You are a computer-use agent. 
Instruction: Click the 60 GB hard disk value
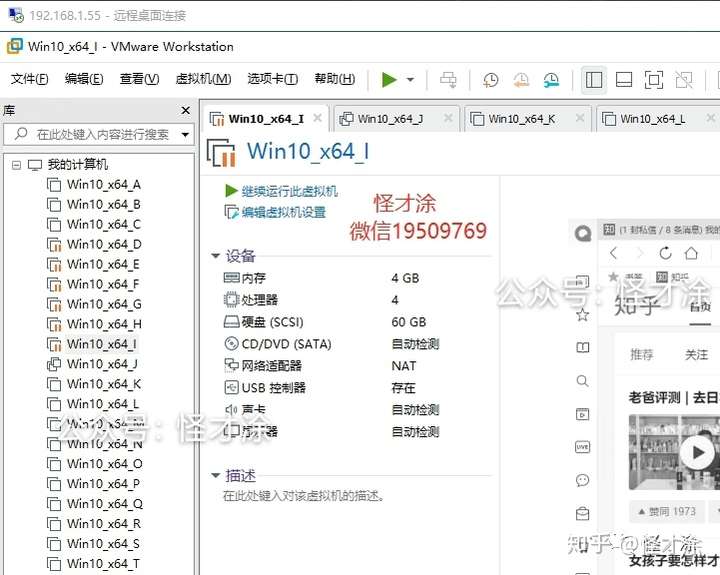[x=409, y=322]
